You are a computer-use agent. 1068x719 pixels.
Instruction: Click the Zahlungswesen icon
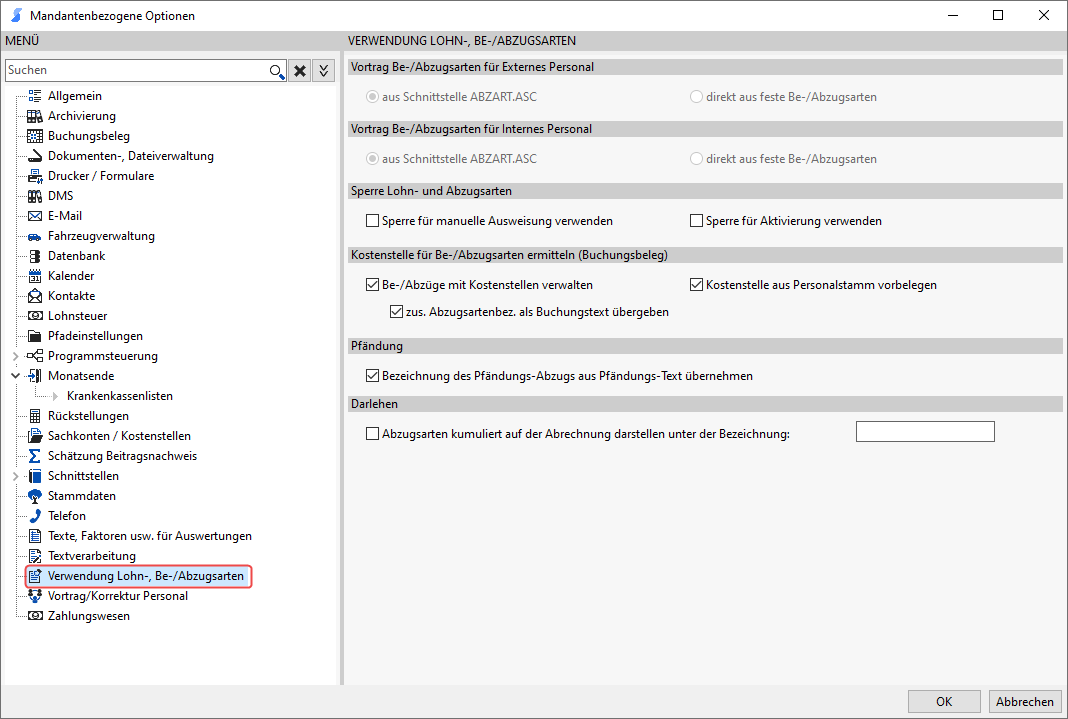(x=35, y=616)
